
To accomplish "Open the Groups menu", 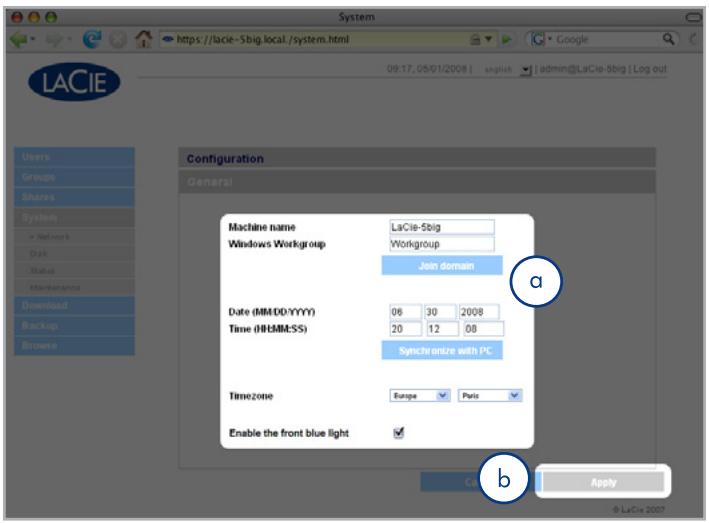I will click(x=74, y=177).
